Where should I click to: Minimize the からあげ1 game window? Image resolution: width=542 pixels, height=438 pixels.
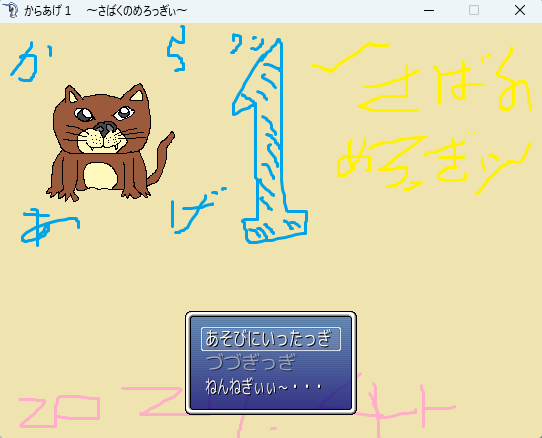tap(429, 11)
